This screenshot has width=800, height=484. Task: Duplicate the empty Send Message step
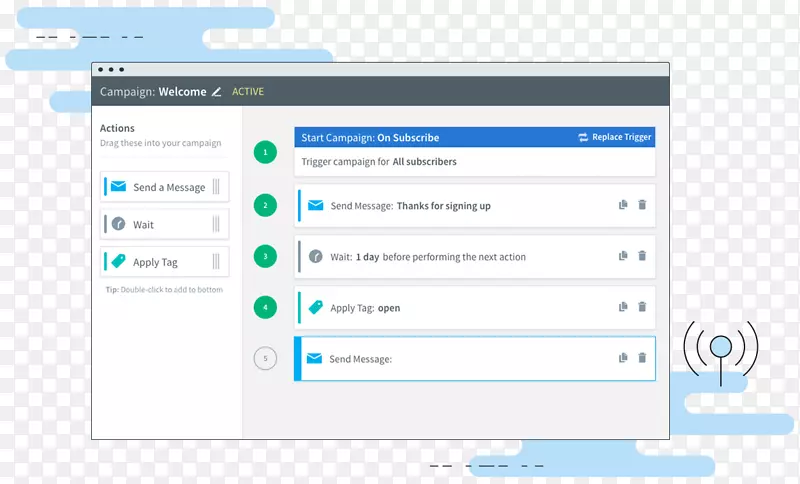pos(623,358)
